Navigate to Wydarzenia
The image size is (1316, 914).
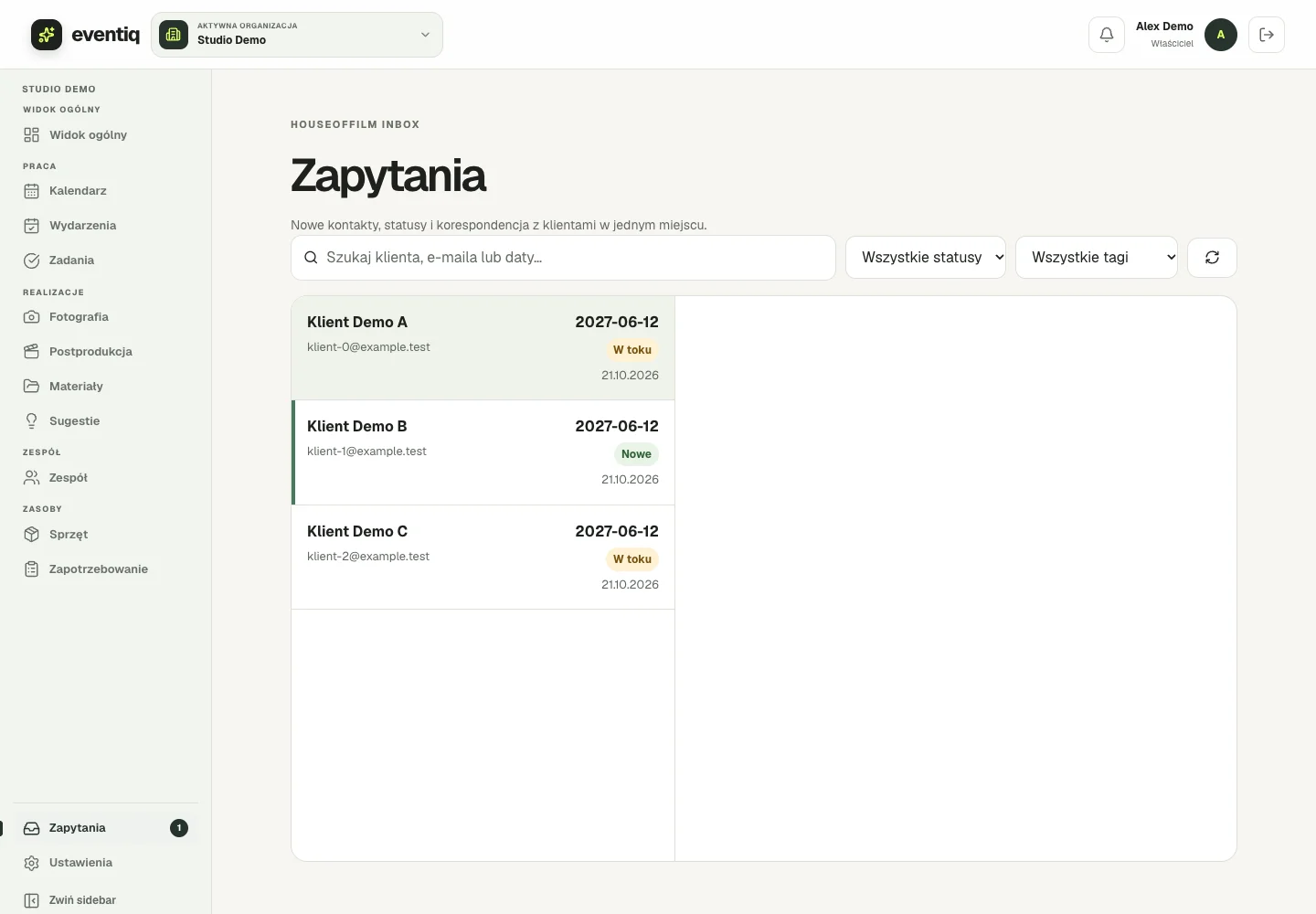click(x=105, y=226)
